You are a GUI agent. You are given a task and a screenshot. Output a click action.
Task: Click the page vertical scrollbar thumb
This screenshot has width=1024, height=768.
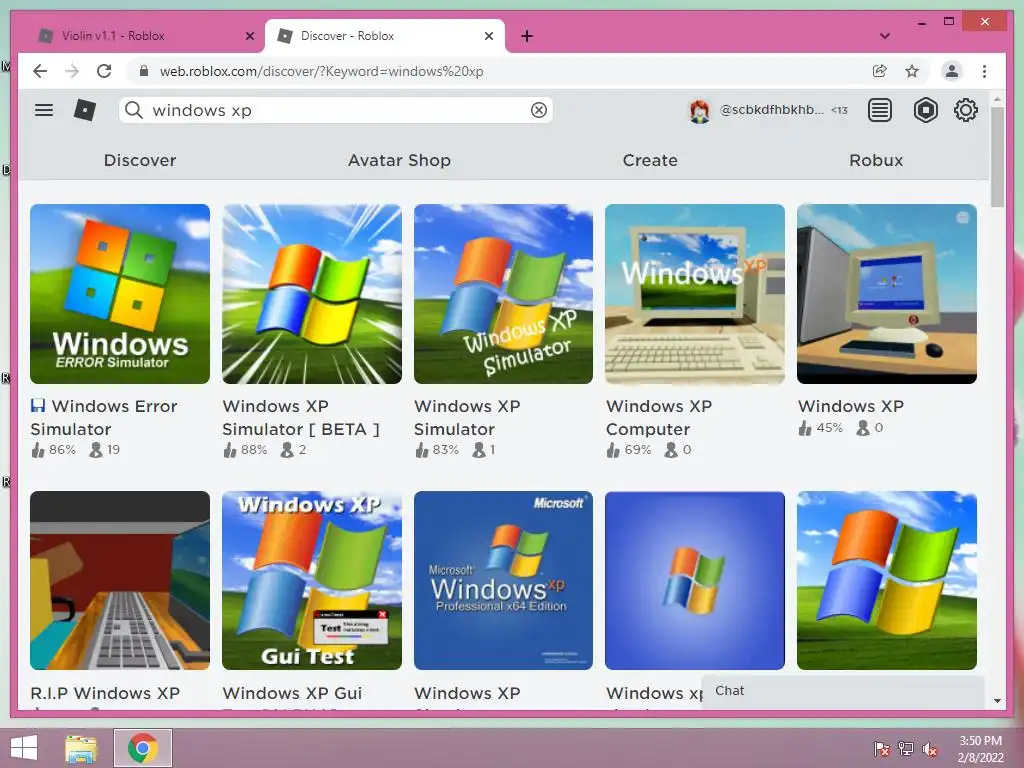click(x=997, y=157)
